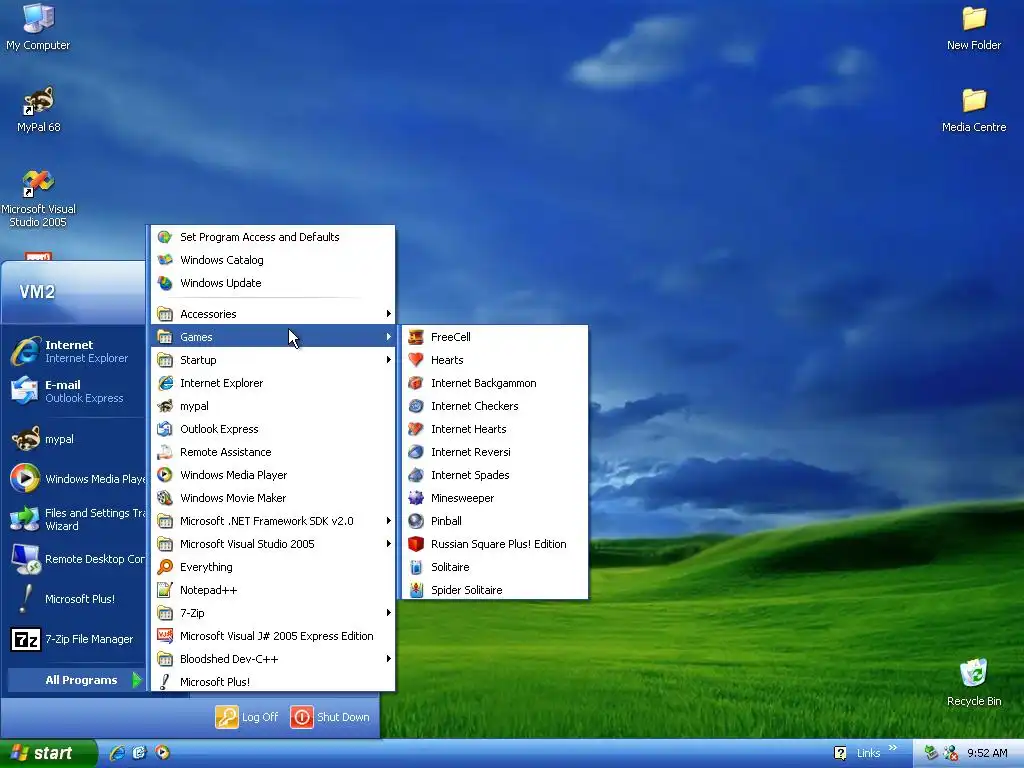The height and width of the screenshot is (768, 1024).
Task: Open Internet Checkers
Action: pyautogui.click(x=494, y=406)
